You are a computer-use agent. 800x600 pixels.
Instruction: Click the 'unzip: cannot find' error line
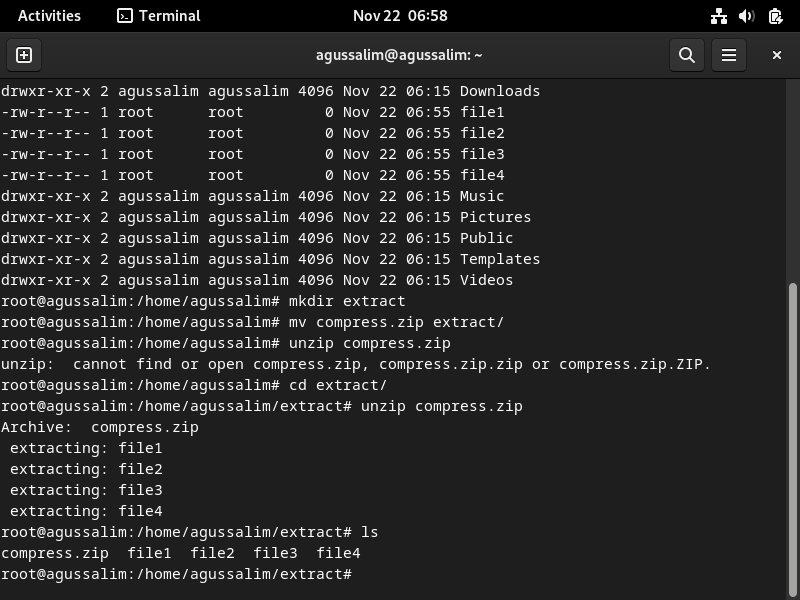click(356, 364)
